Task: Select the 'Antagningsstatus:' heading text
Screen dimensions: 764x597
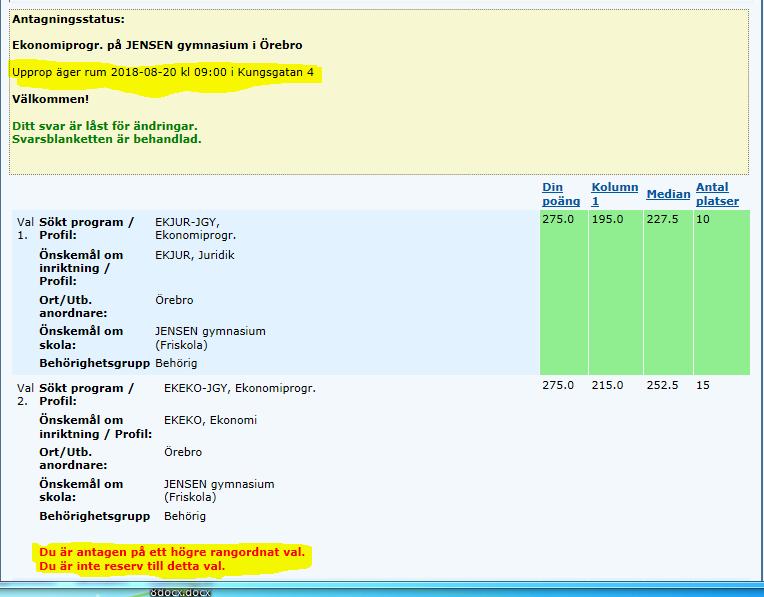Action: pyautogui.click(x=68, y=19)
